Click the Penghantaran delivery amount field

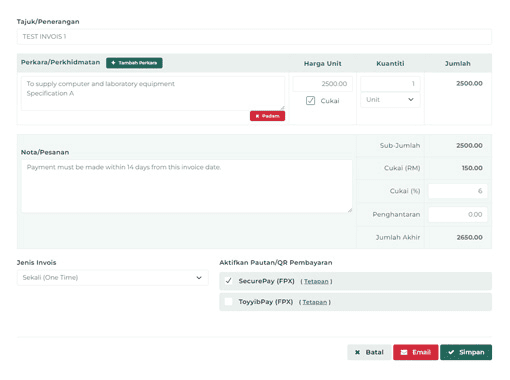pyautogui.click(x=458, y=214)
